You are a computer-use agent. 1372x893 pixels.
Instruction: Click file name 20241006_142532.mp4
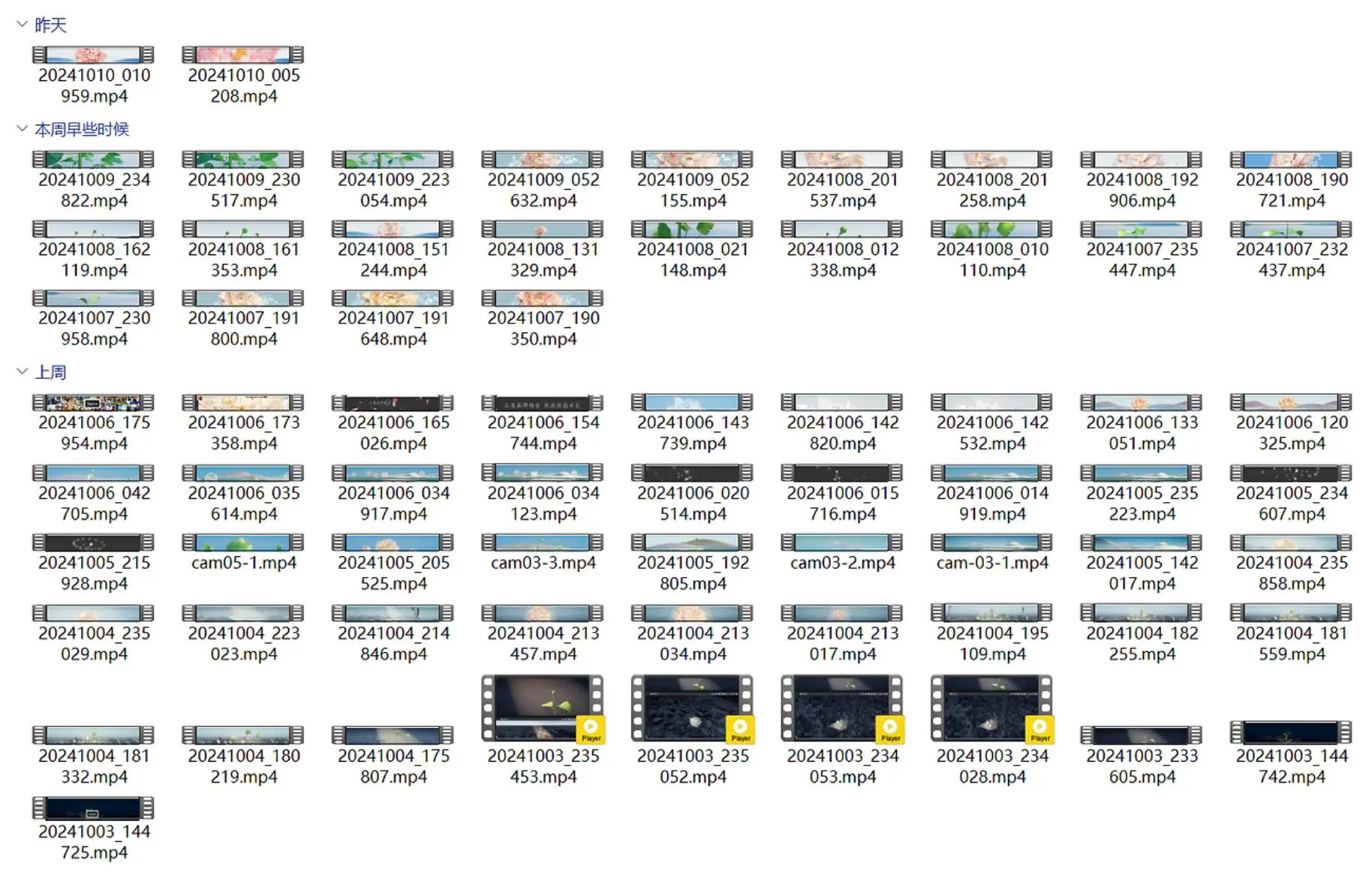[991, 433]
